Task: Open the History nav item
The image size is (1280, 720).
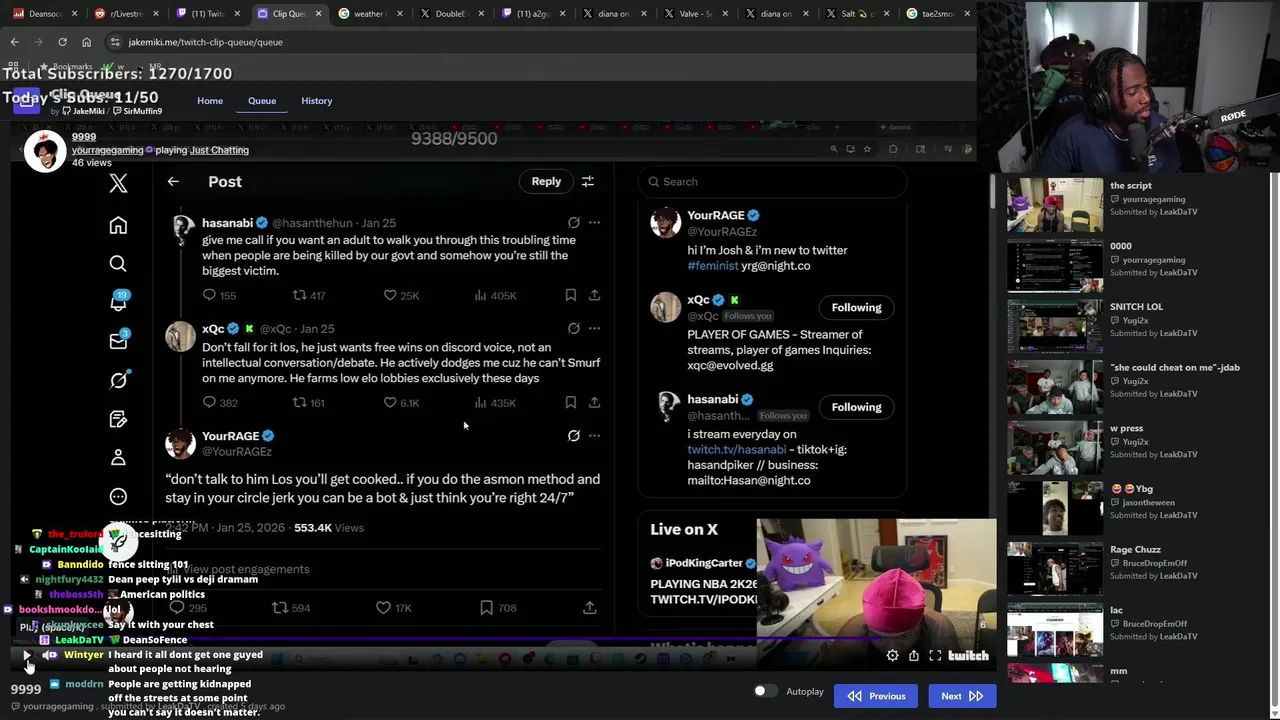Action: (316, 101)
